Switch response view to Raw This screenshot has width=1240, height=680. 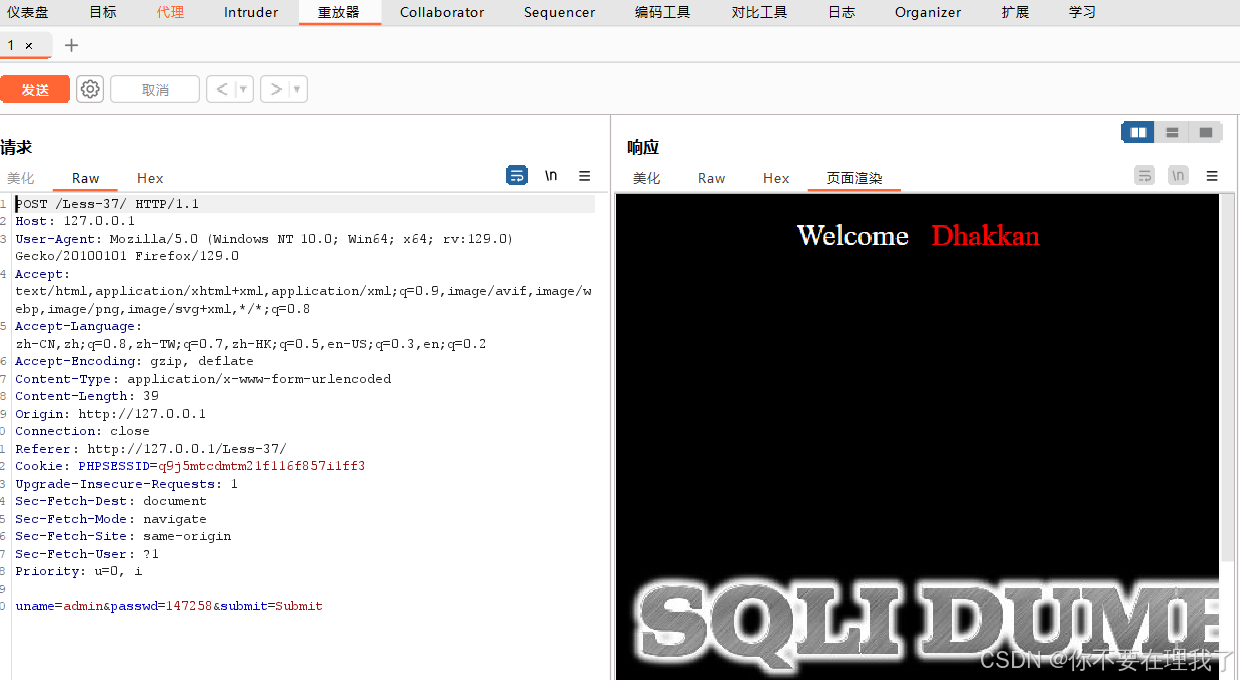tap(712, 178)
